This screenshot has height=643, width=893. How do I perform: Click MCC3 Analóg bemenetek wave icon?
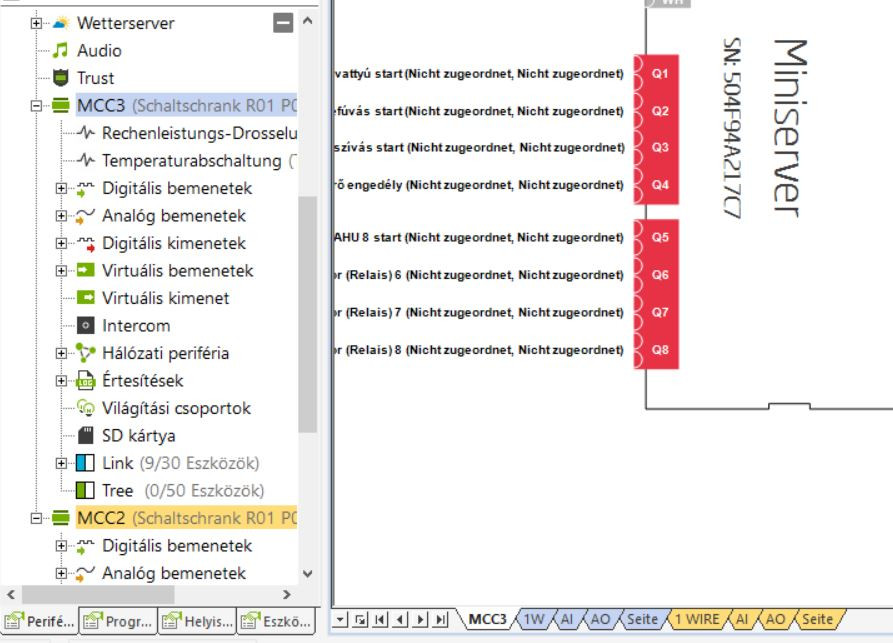coord(85,215)
